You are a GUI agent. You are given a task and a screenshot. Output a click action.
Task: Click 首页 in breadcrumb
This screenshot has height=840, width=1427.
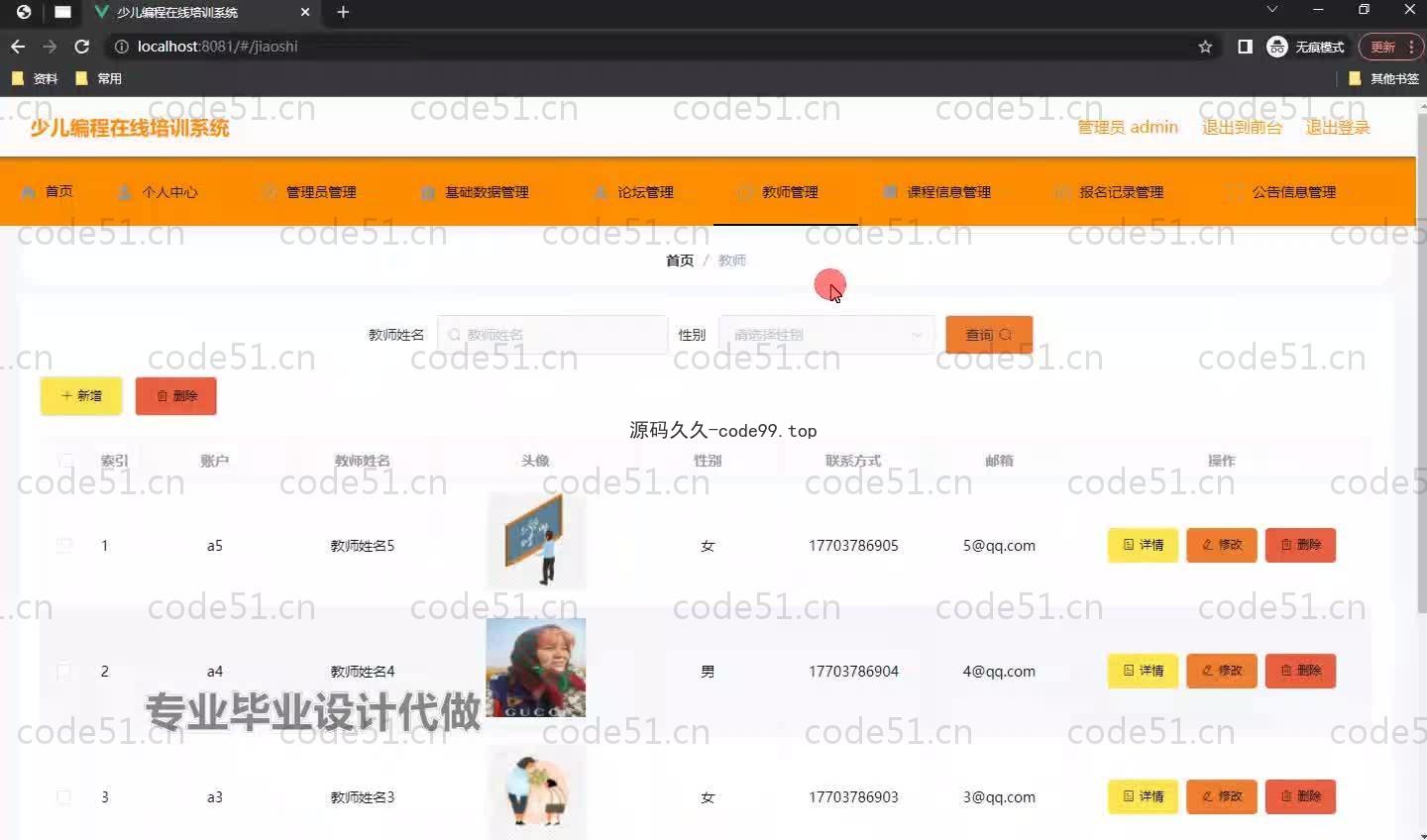pyautogui.click(x=680, y=260)
